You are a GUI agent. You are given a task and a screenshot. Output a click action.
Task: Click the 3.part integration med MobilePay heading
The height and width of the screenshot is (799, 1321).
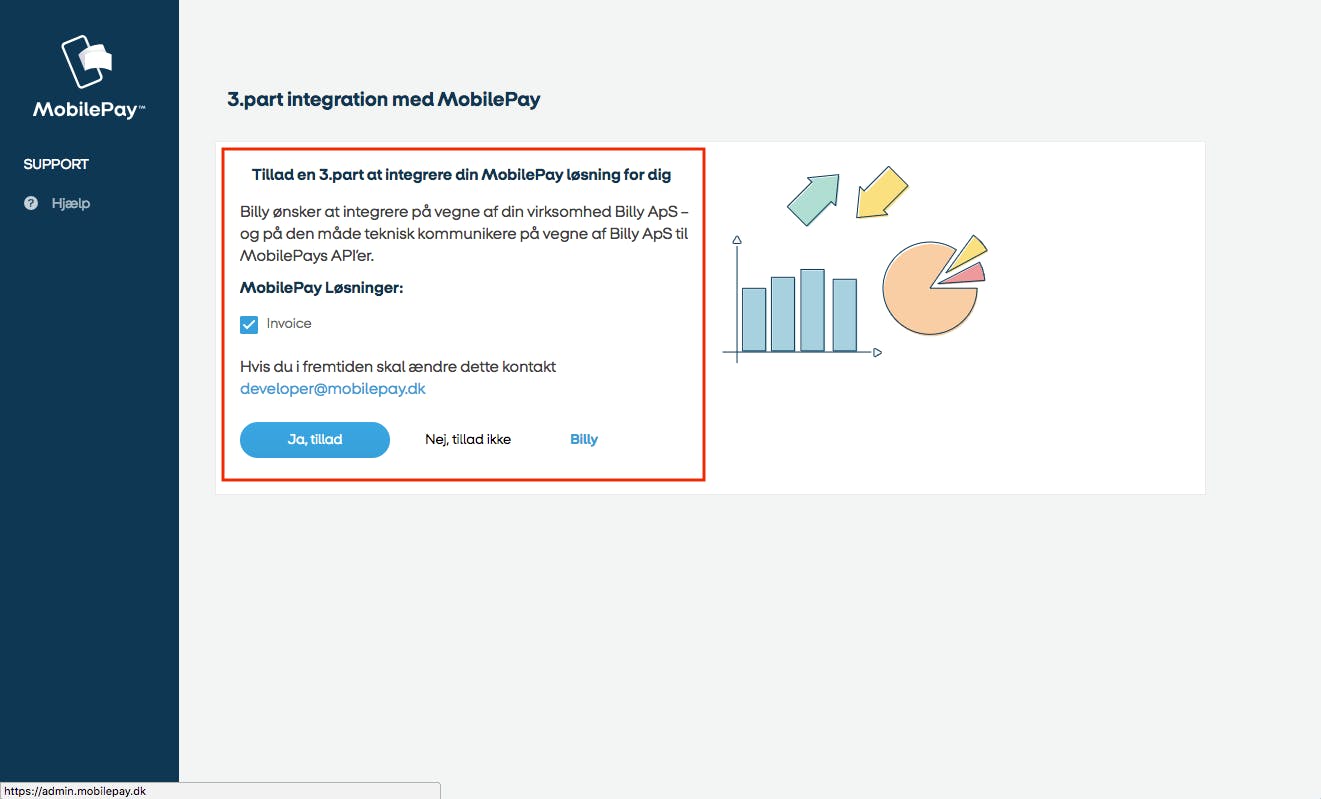[384, 100]
